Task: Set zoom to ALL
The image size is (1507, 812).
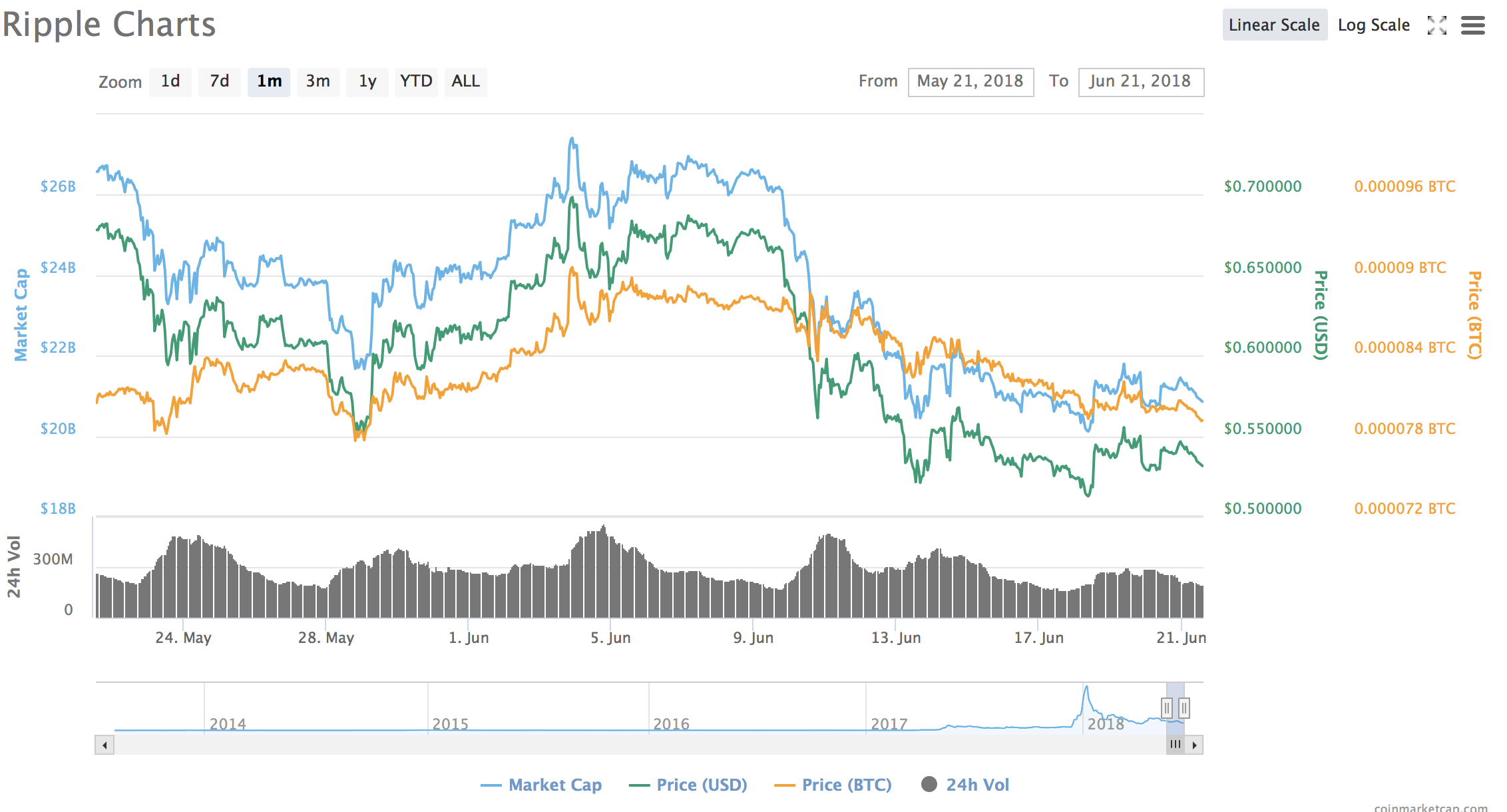Action: [x=466, y=82]
